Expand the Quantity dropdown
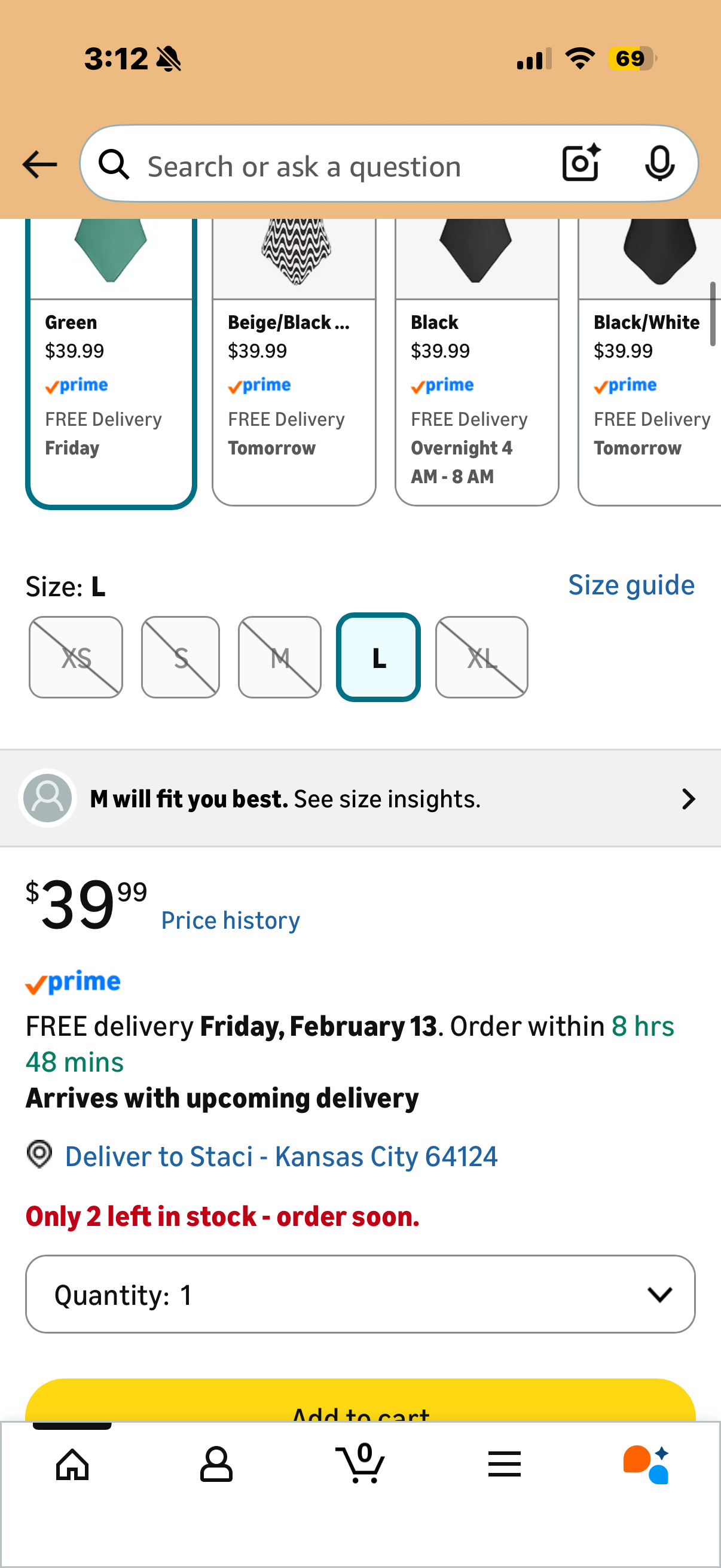This screenshot has width=721, height=1568. pos(360,1294)
